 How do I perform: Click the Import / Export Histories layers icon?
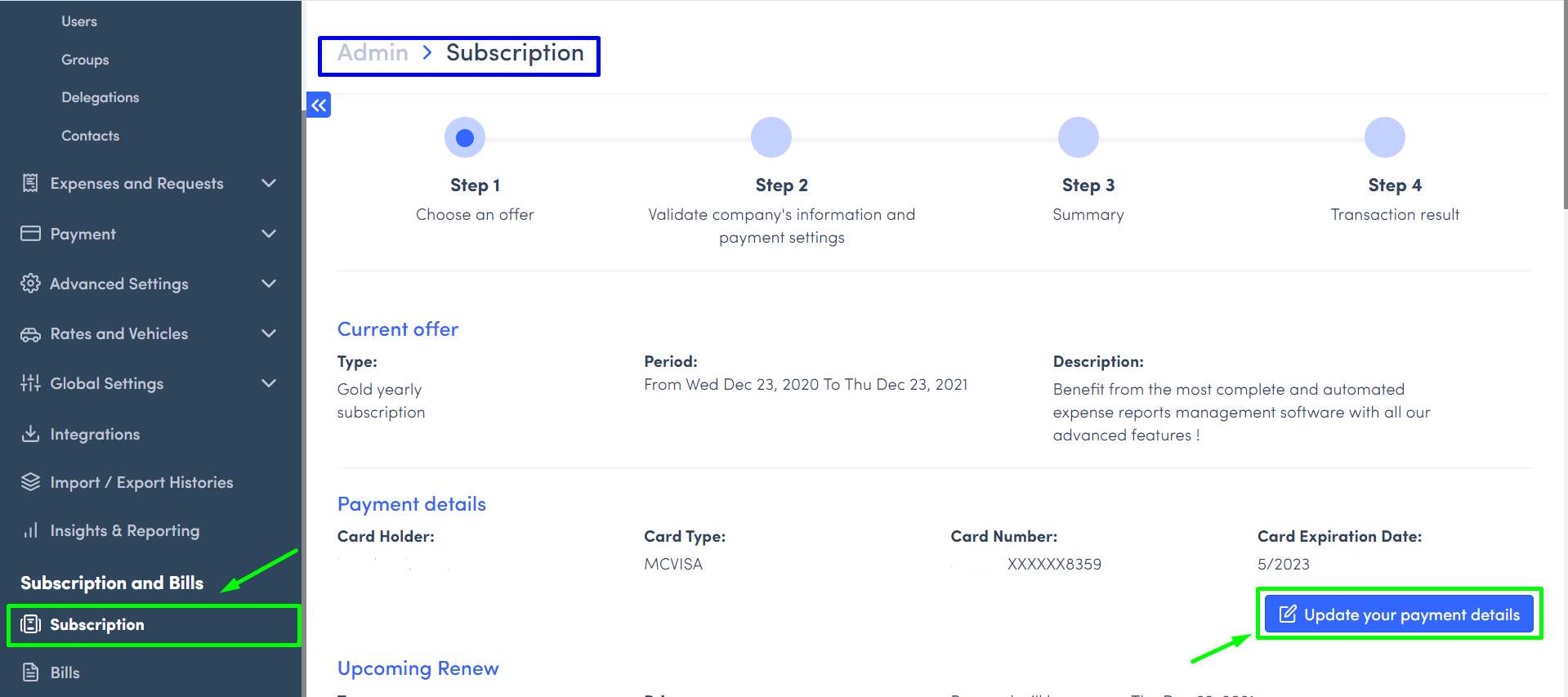(30, 482)
